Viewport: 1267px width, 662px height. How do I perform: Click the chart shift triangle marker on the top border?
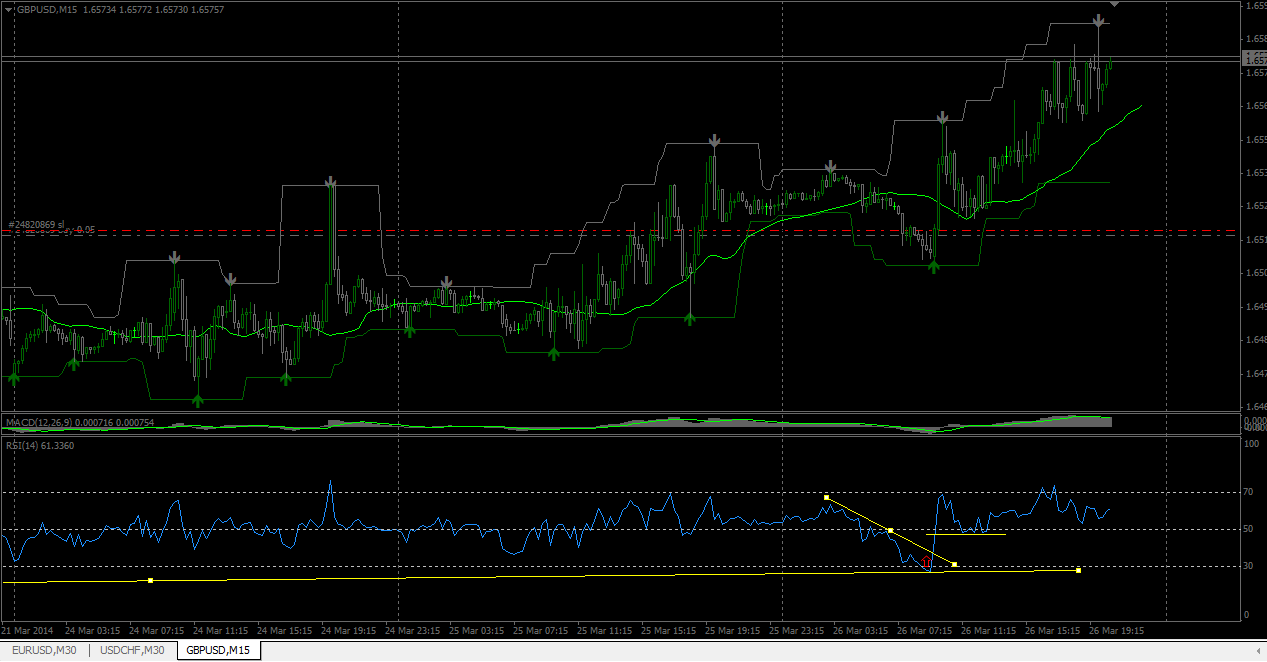coord(1115,4)
